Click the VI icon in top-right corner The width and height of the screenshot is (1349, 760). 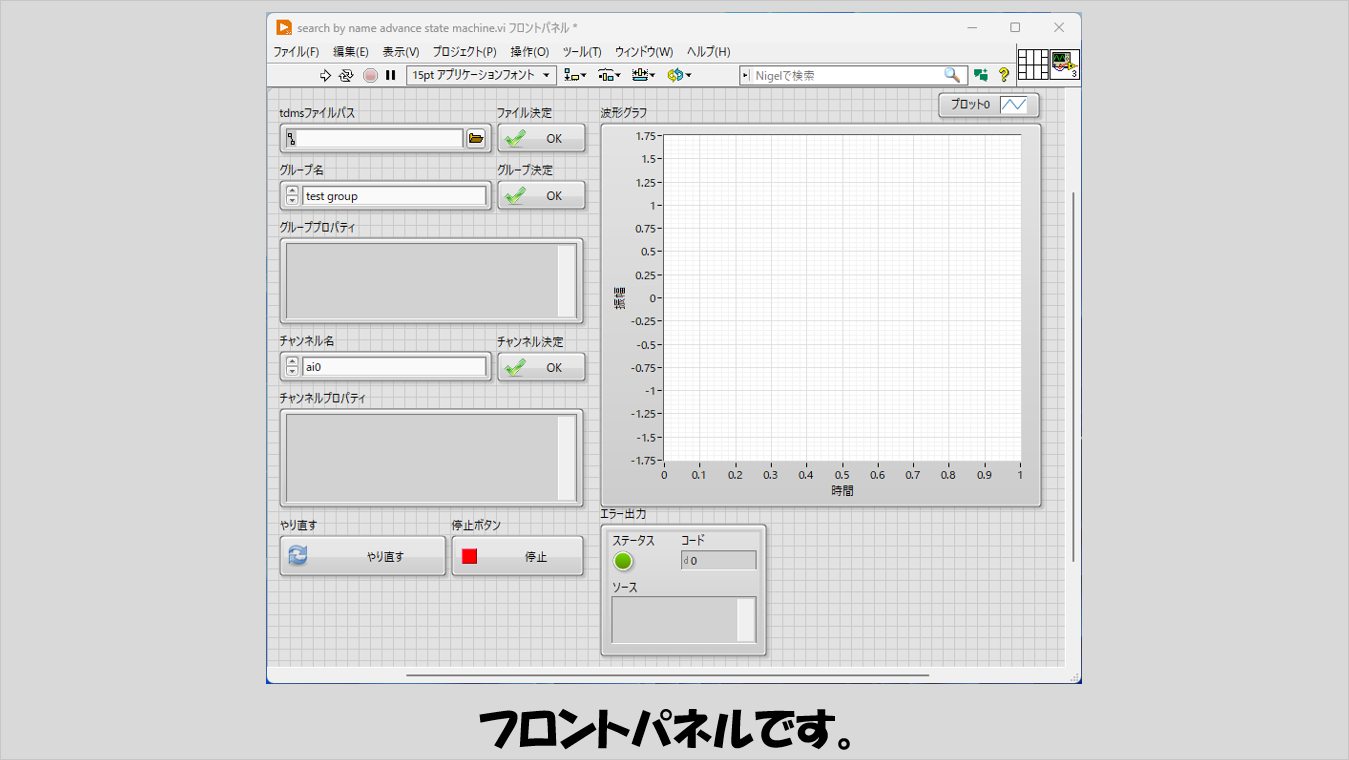(1064, 65)
